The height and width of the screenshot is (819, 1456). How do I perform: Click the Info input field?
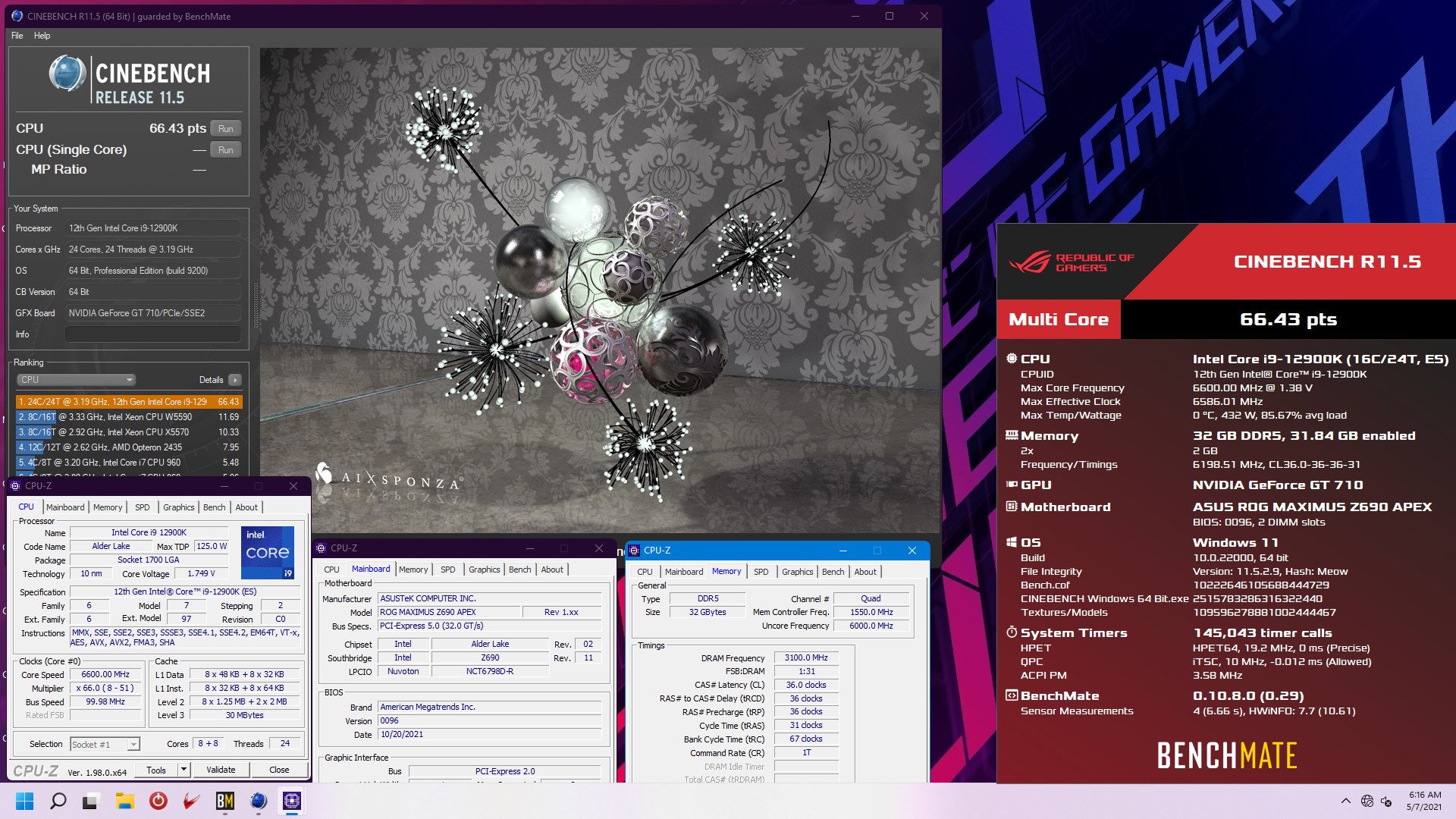tap(152, 334)
